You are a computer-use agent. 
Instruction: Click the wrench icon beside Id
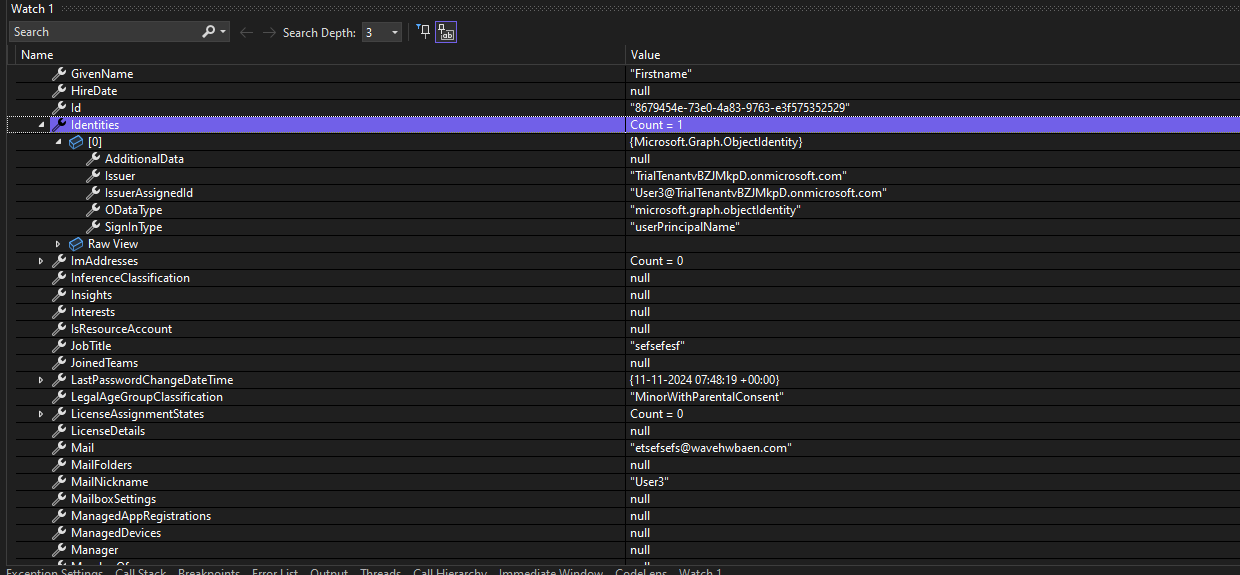(59, 108)
